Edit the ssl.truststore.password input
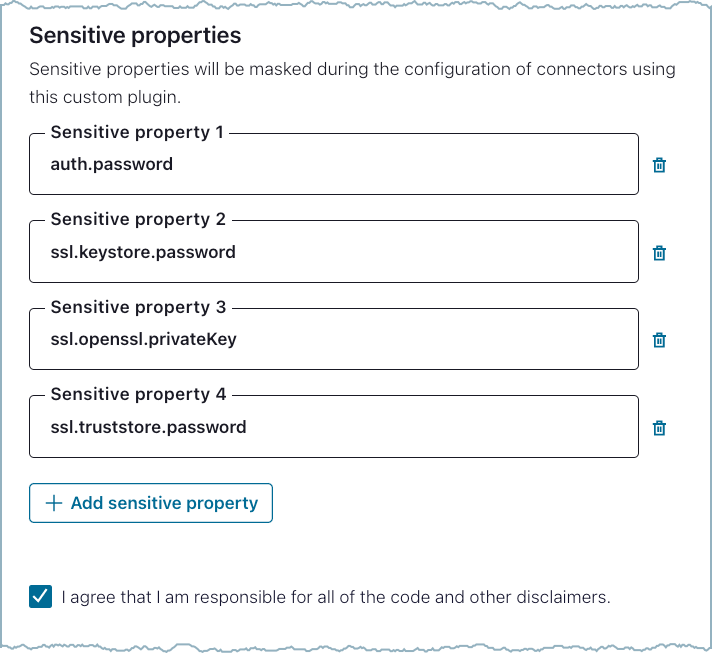Viewport: 712px width, 653px height. pos(333,428)
